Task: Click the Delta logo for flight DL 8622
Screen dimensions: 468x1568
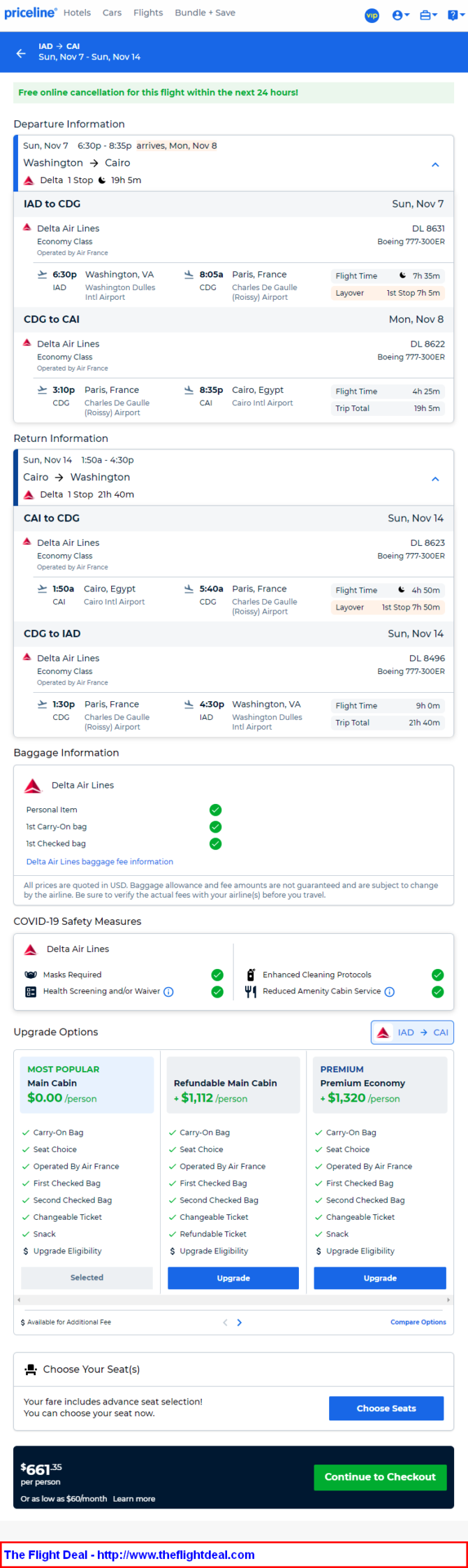Action: [x=27, y=343]
